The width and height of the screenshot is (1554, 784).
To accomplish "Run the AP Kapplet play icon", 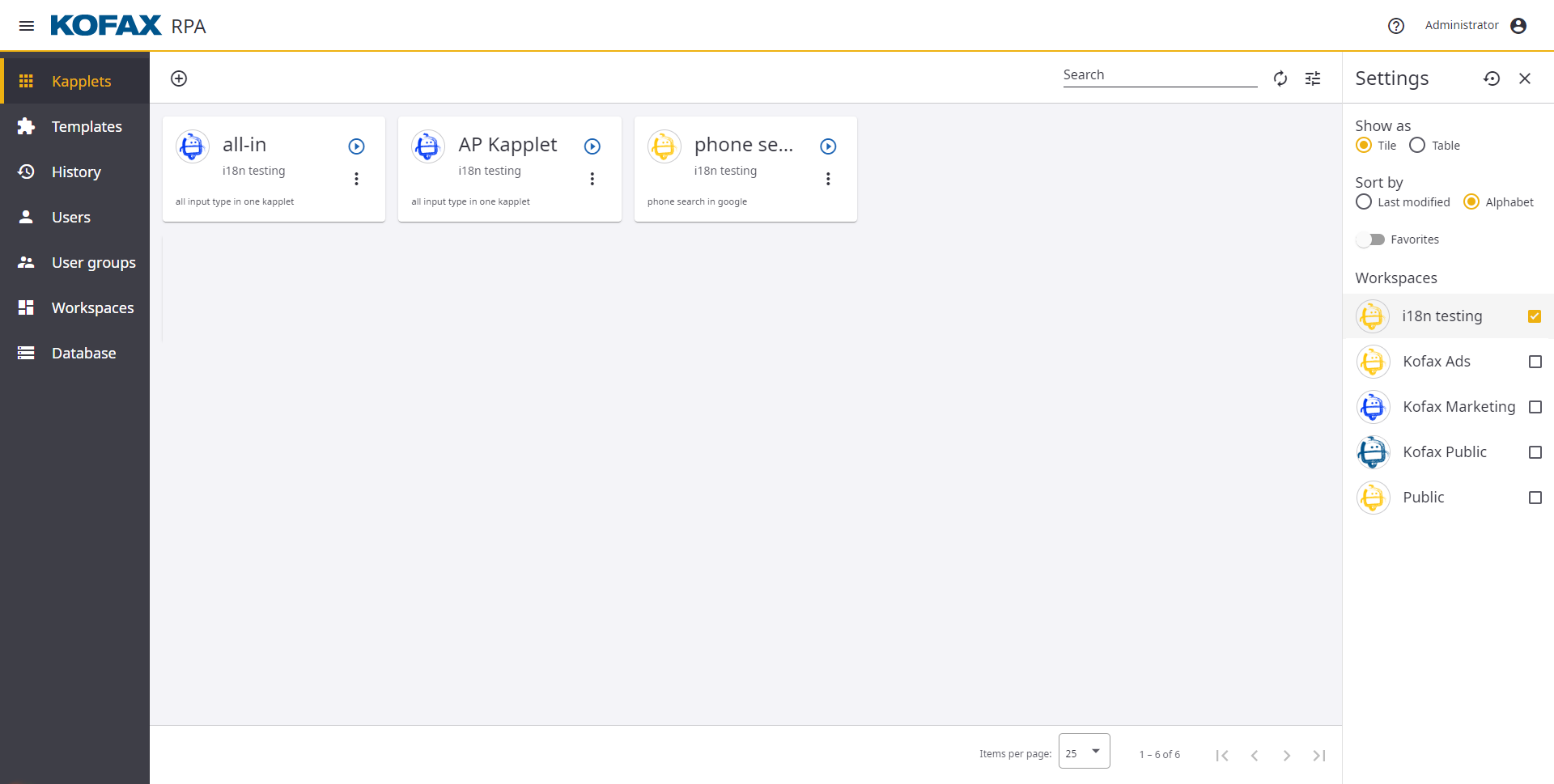I will pos(592,146).
